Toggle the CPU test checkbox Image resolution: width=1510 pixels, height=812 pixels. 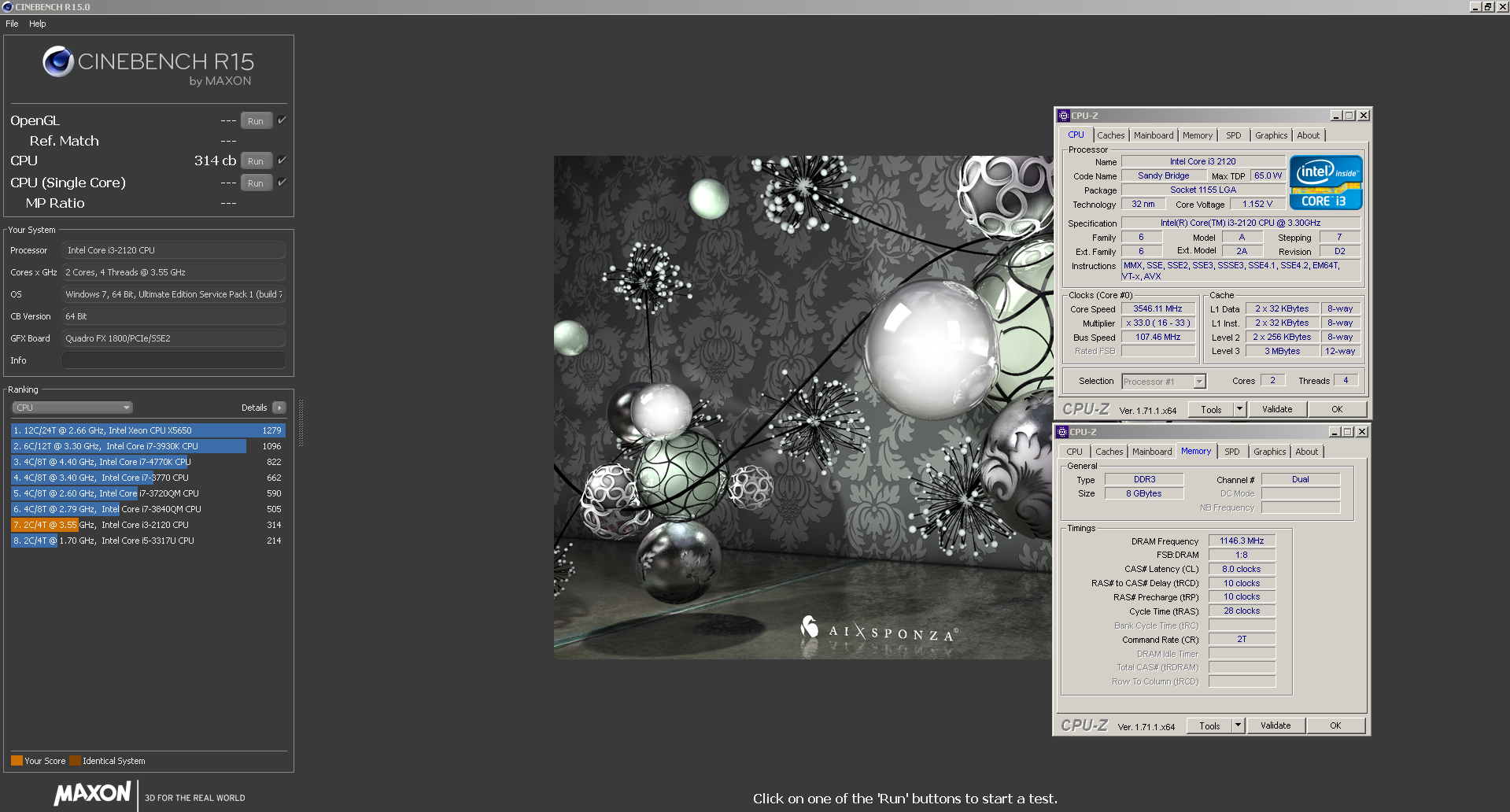click(x=282, y=161)
